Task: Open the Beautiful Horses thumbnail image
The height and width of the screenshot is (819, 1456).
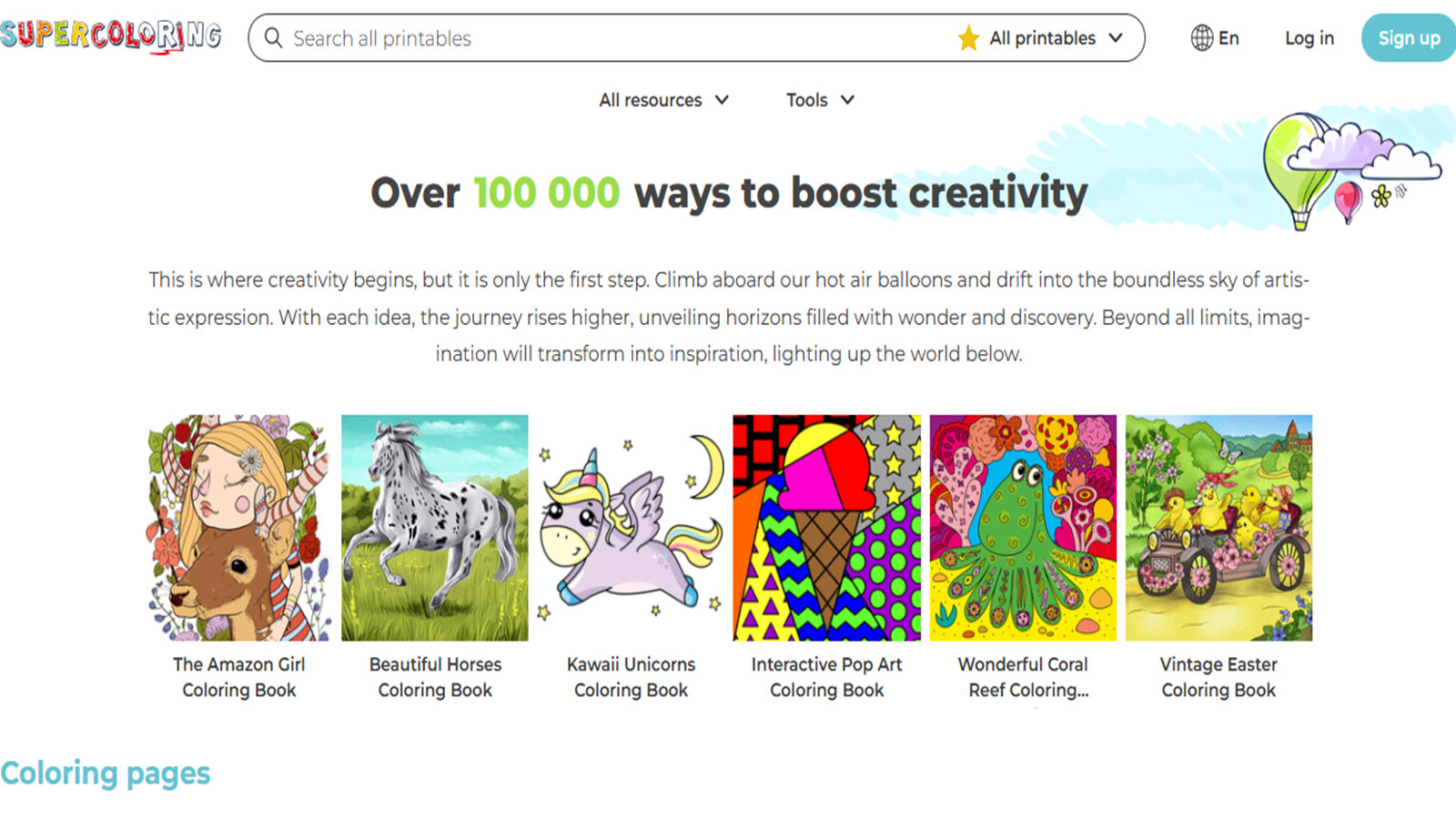Action: tap(435, 528)
